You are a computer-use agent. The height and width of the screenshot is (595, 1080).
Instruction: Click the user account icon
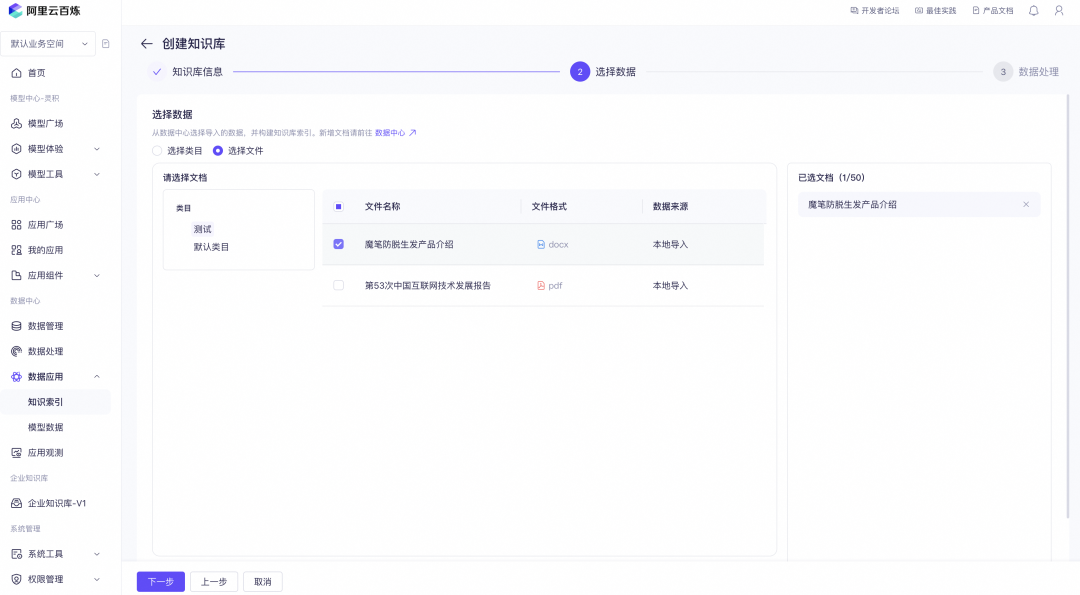(x=1059, y=11)
